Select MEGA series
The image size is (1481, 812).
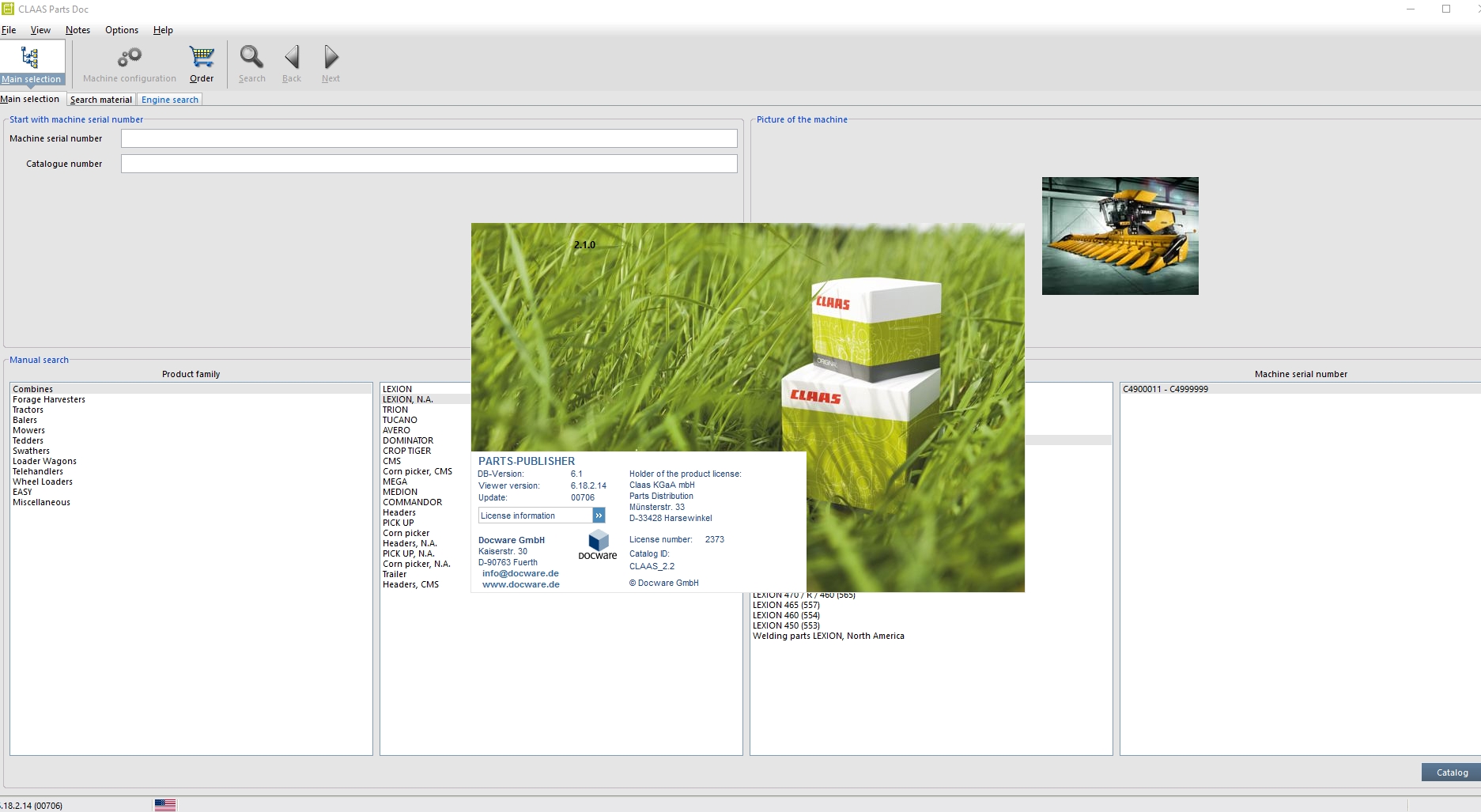426,482
